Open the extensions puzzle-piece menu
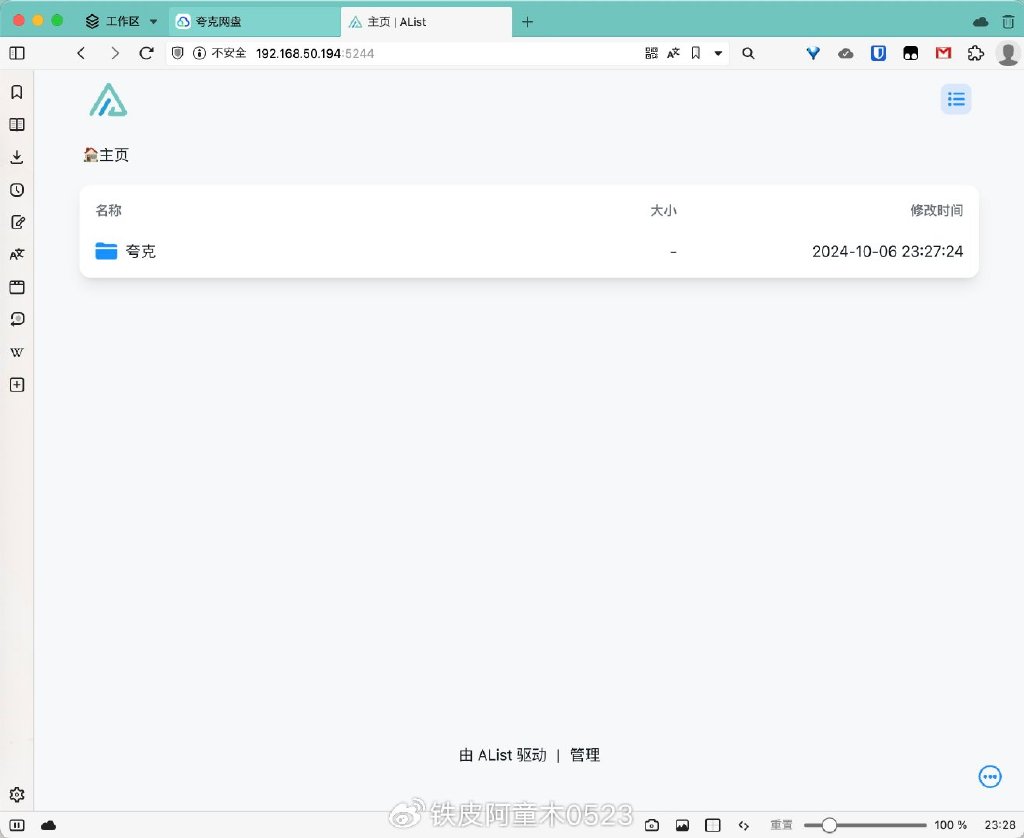The height and width of the screenshot is (838, 1024). click(976, 53)
